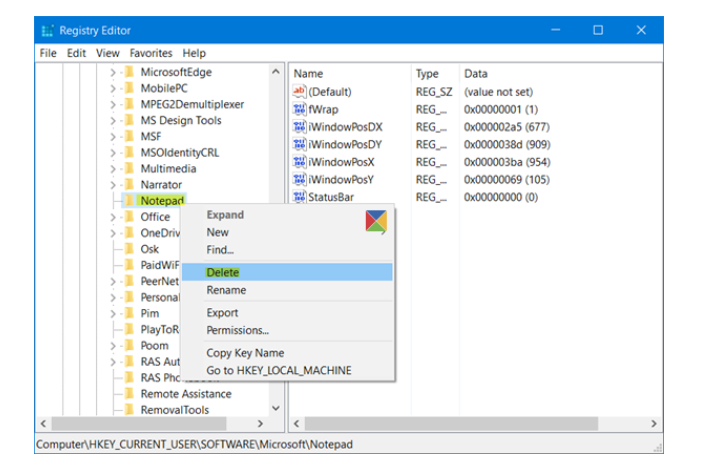This screenshot has width=727, height=471.
Task: Expand the MPEG2Demultiplexer key
Action: [x=113, y=105]
